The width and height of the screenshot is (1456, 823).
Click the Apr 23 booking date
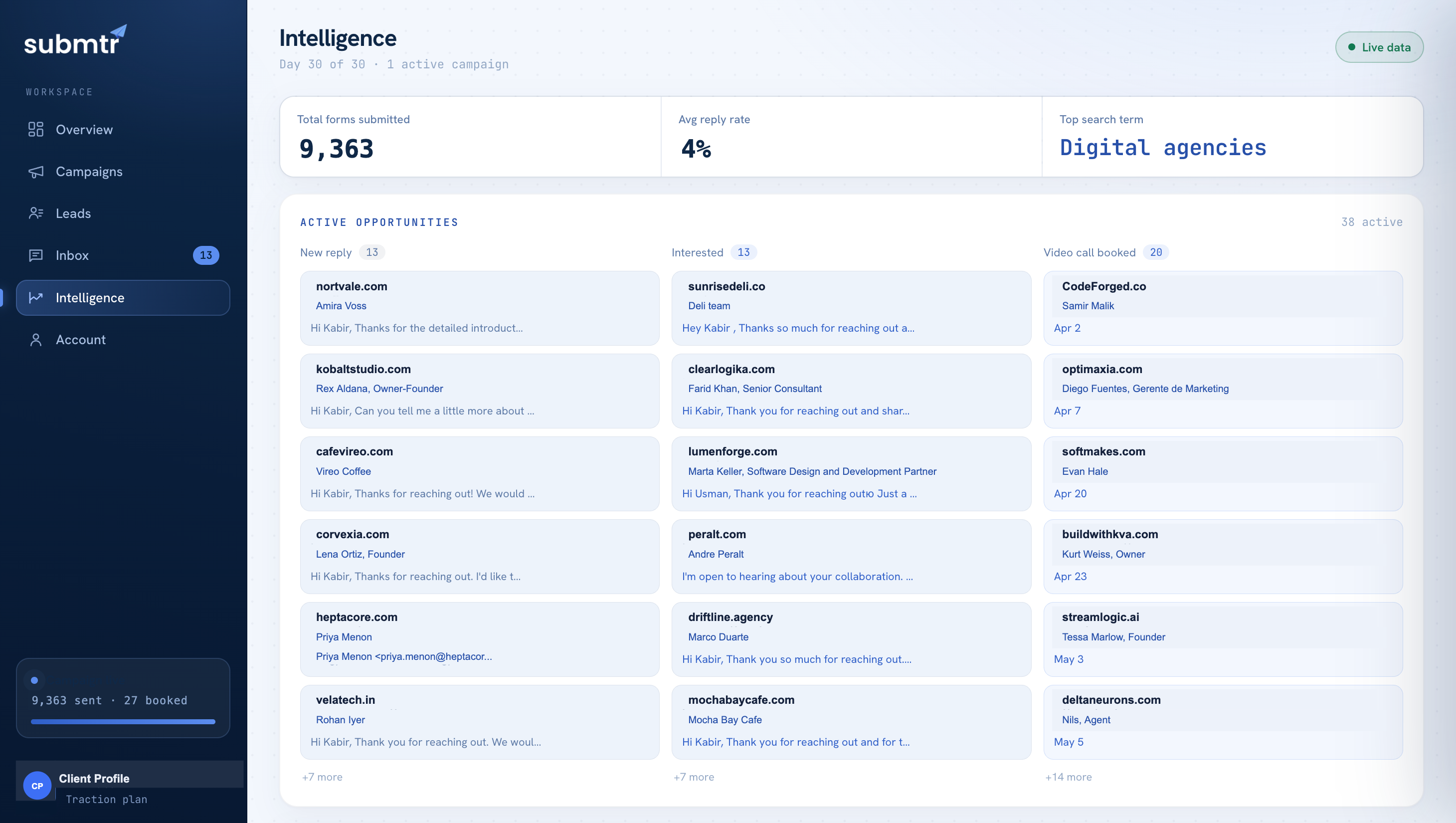[x=1070, y=576]
